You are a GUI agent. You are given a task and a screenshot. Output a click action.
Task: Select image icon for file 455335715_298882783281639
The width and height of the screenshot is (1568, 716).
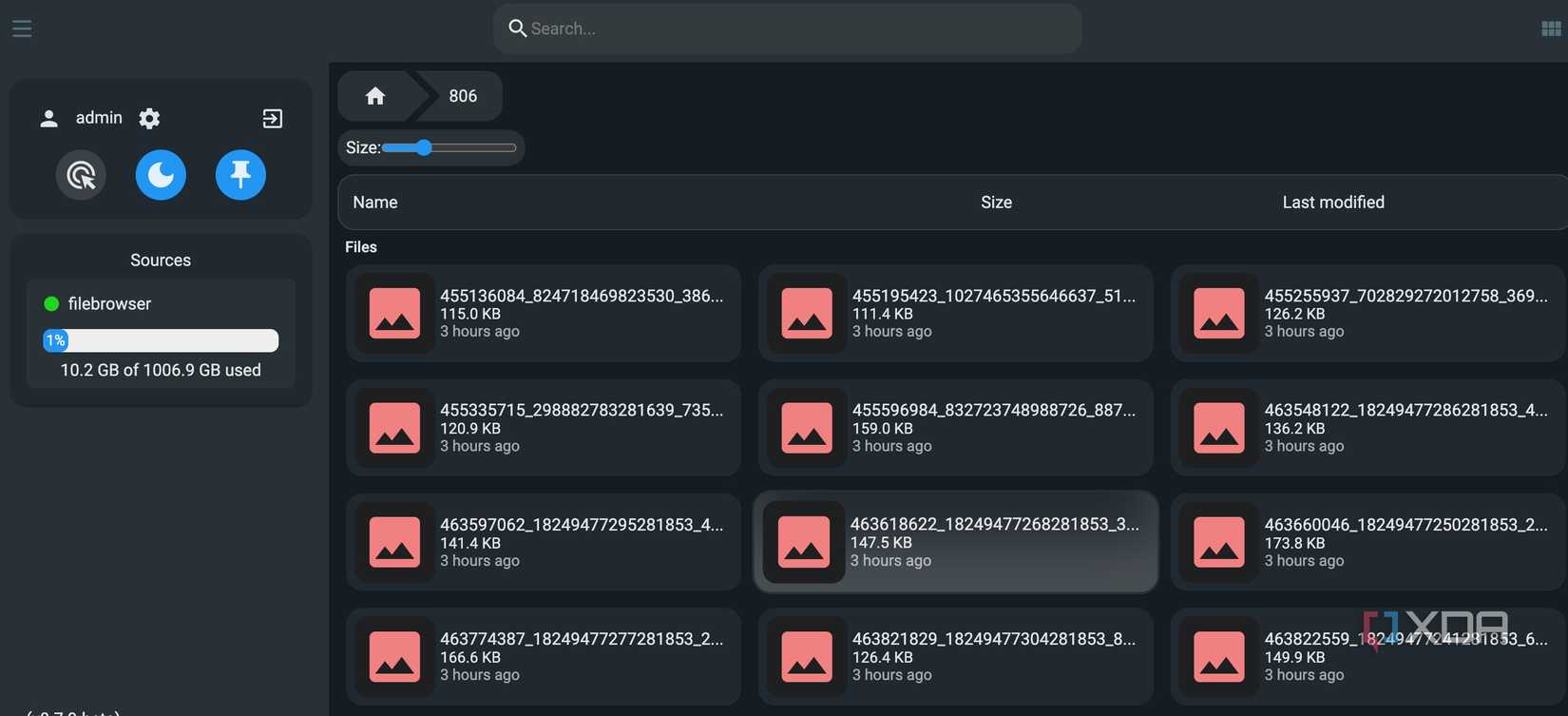coord(394,428)
